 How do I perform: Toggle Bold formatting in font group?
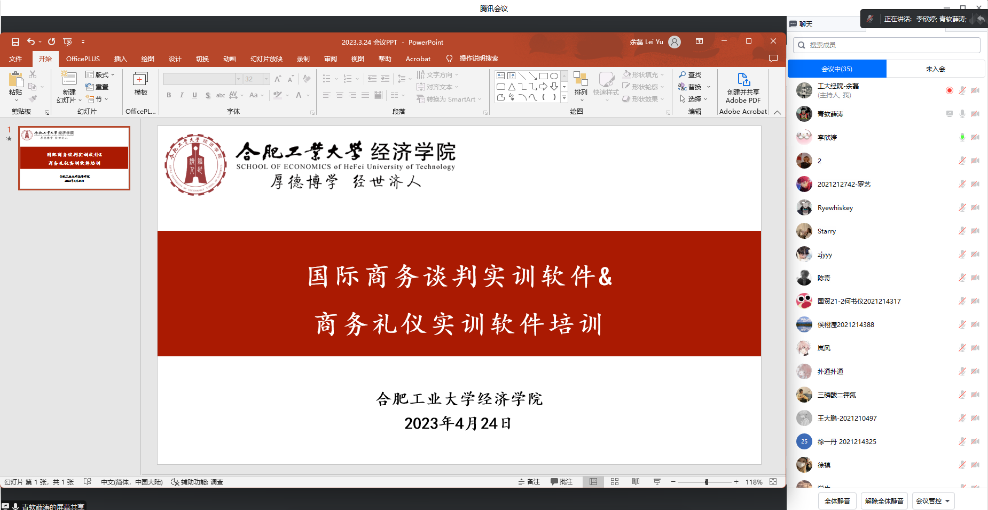click(x=168, y=95)
